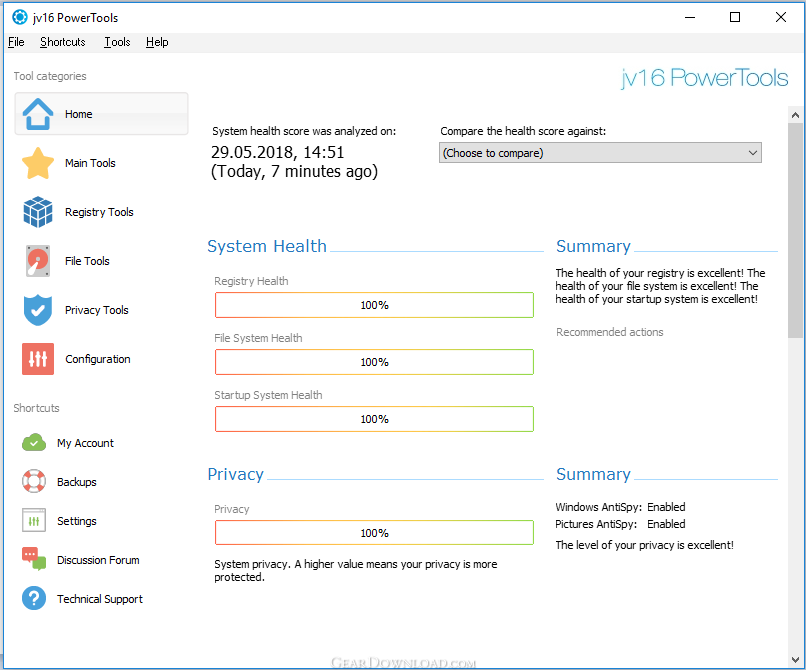This screenshot has height=671, width=806.
Task: Click the My Account cloud icon
Action: [x=34, y=443]
